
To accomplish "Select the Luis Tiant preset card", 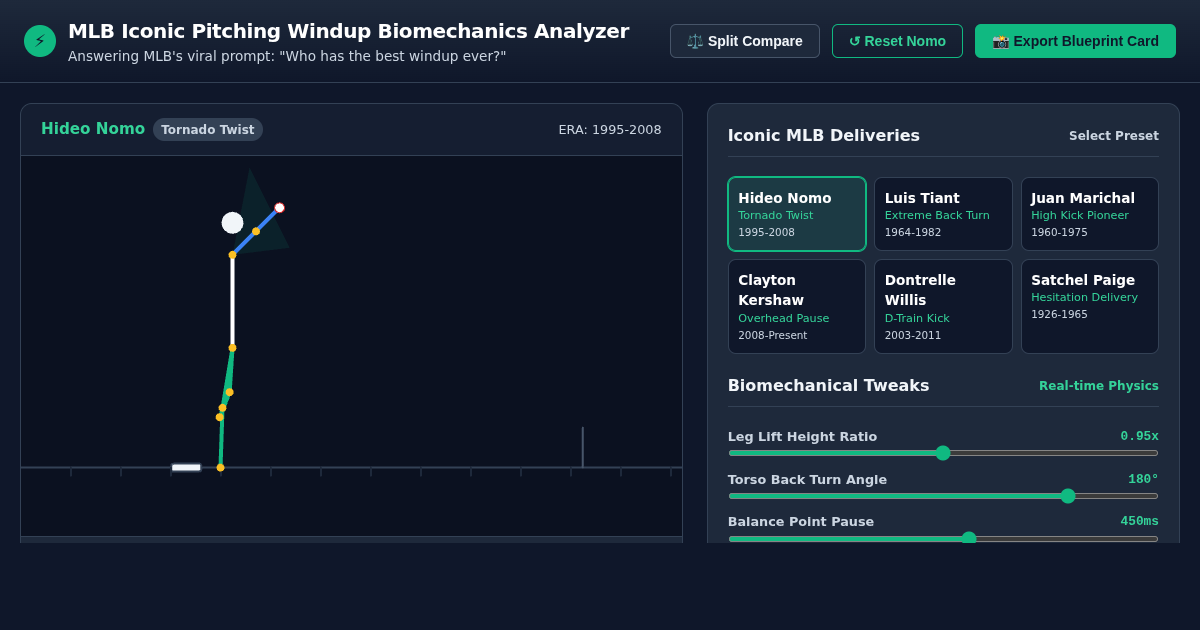I will [943, 214].
